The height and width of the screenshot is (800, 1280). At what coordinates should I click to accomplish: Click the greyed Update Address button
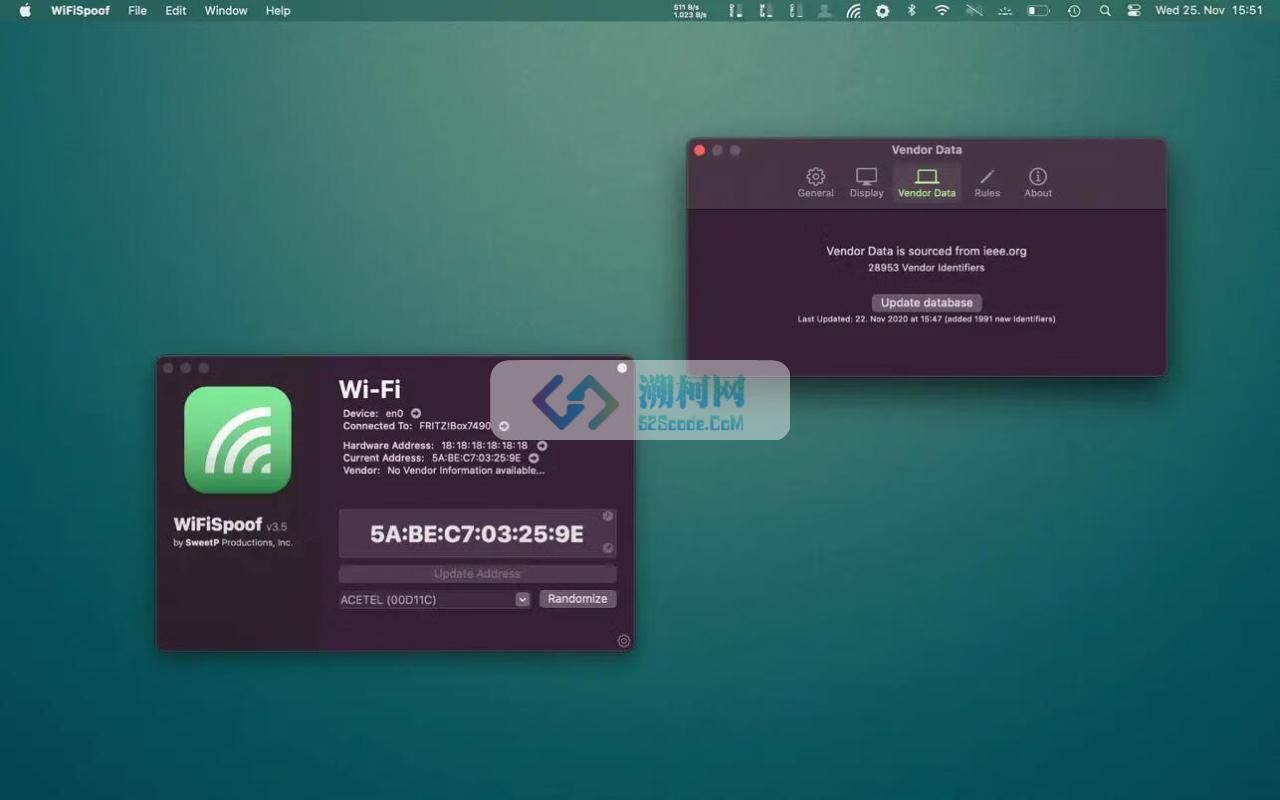tap(477, 574)
